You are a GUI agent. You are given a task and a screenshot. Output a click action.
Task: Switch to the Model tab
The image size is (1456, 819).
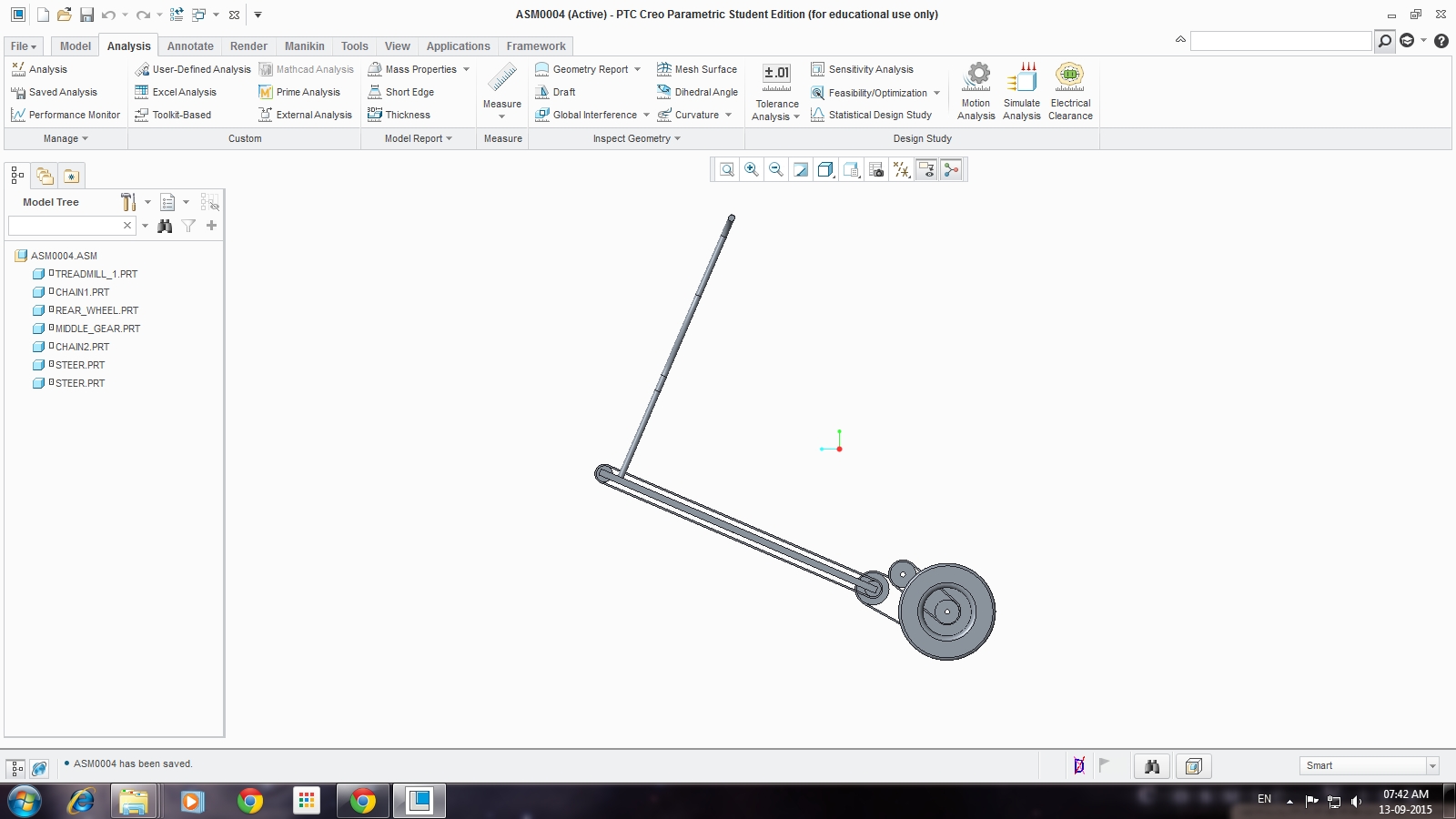click(76, 46)
